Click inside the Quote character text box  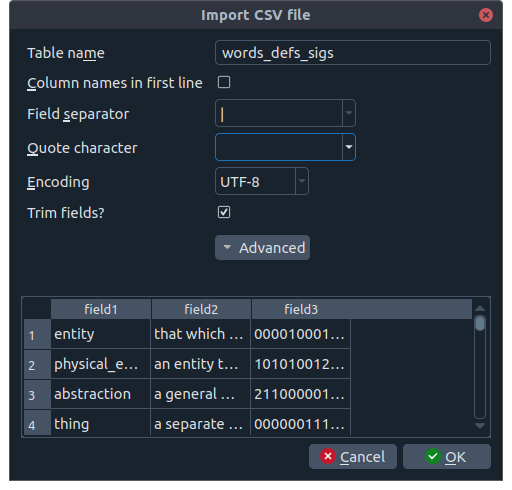click(279, 147)
